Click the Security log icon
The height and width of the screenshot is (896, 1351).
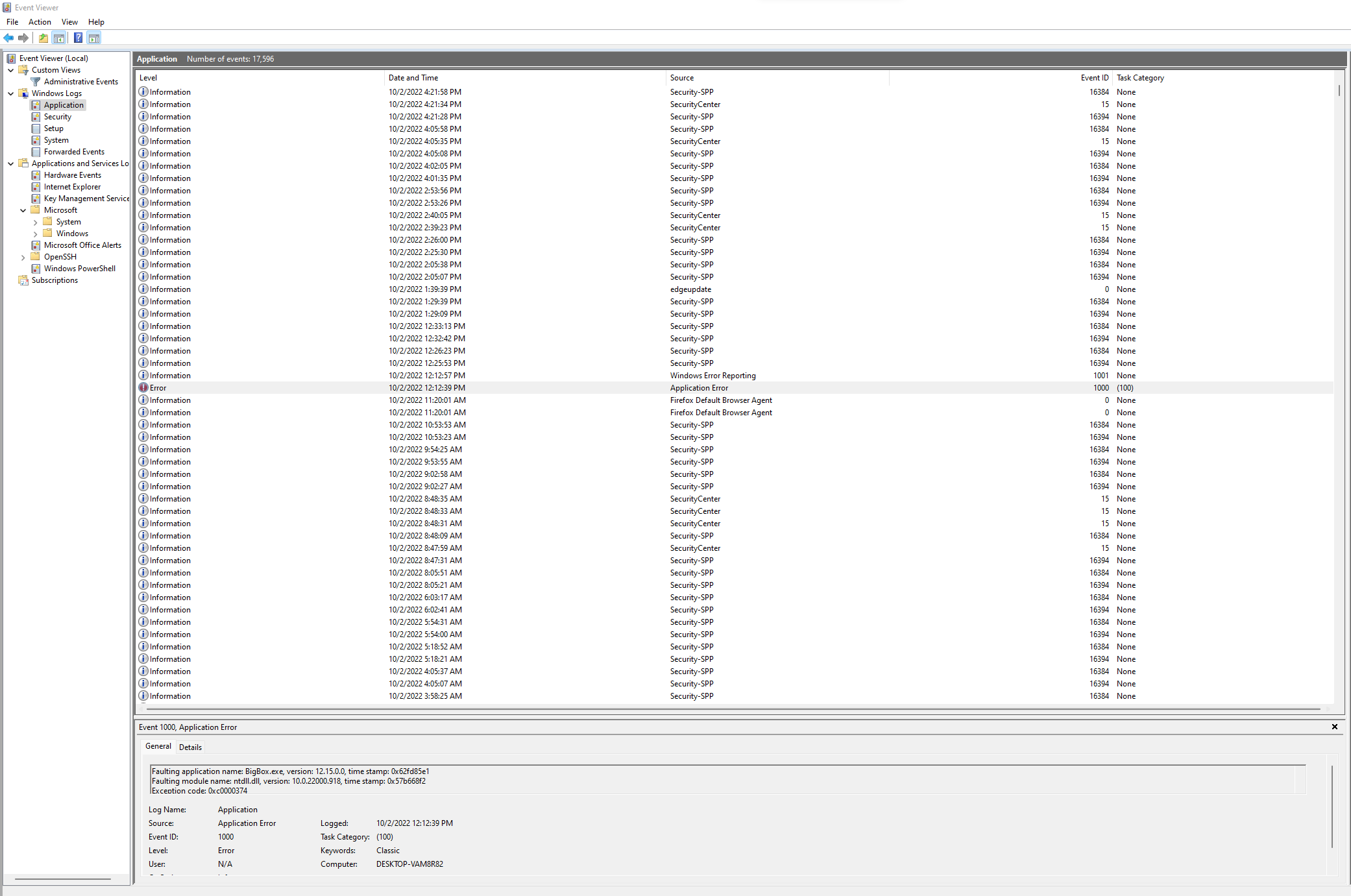tap(36, 117)
